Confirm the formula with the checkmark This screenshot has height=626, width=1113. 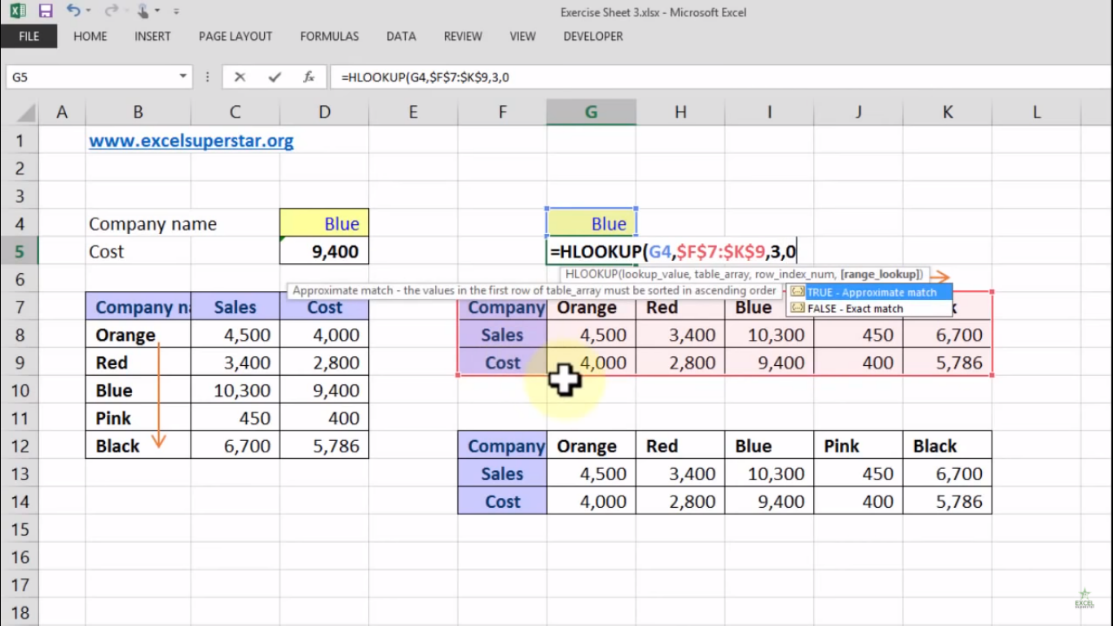[x=275, y=77]
